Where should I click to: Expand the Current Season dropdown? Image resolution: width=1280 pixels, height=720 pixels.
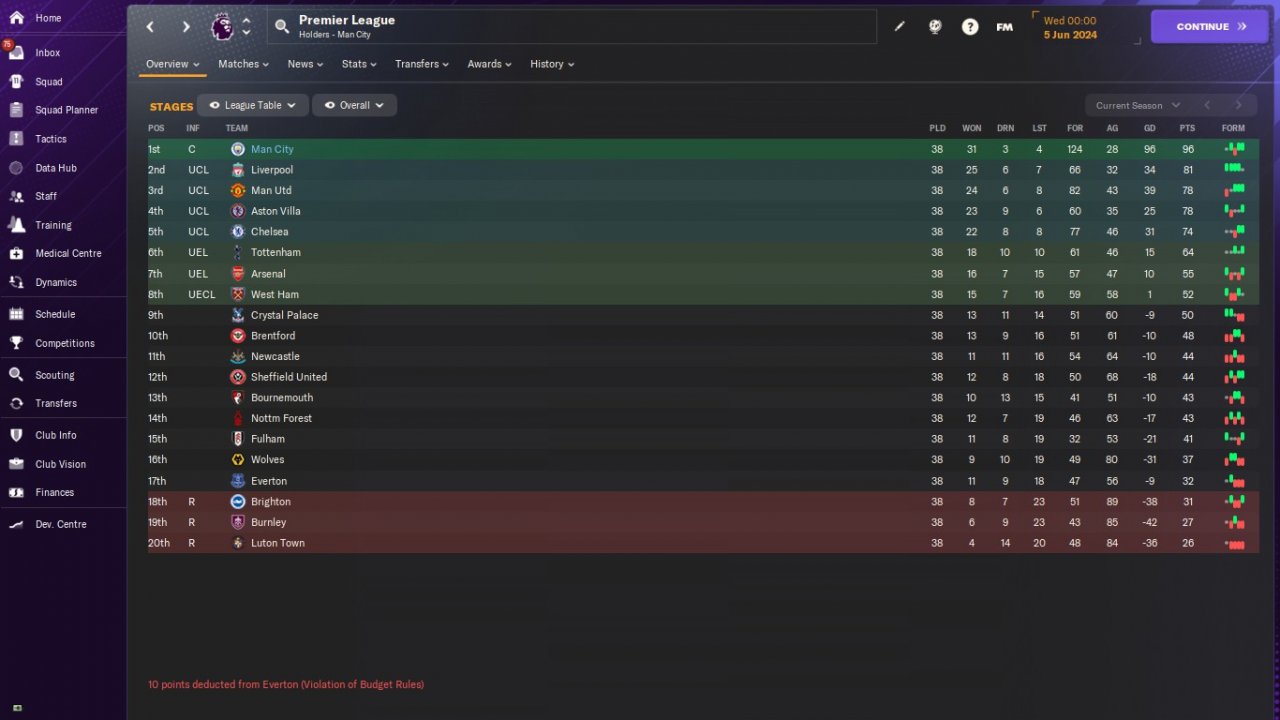click(1137, 105)
